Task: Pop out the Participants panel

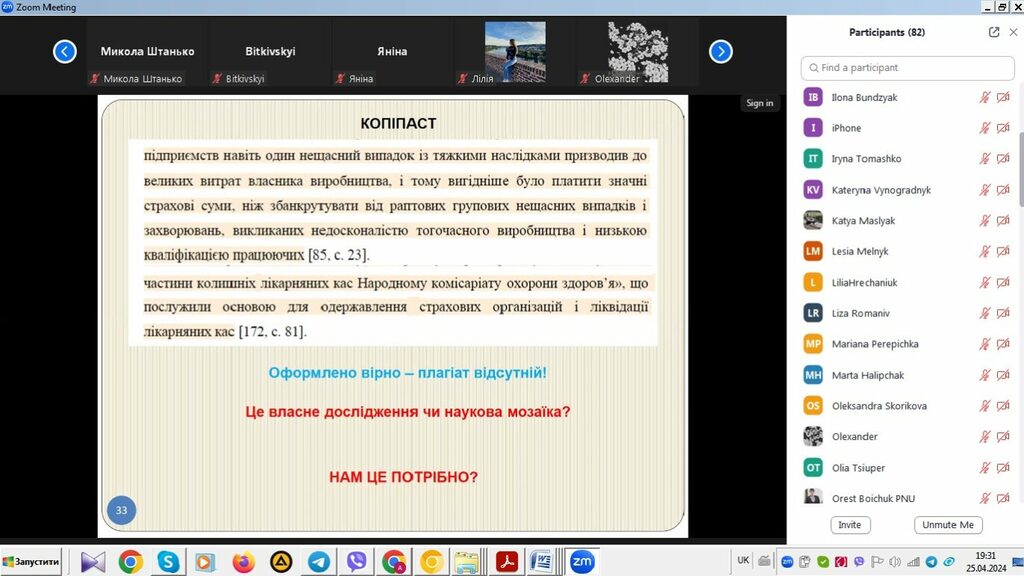Action: click(994, 32)
